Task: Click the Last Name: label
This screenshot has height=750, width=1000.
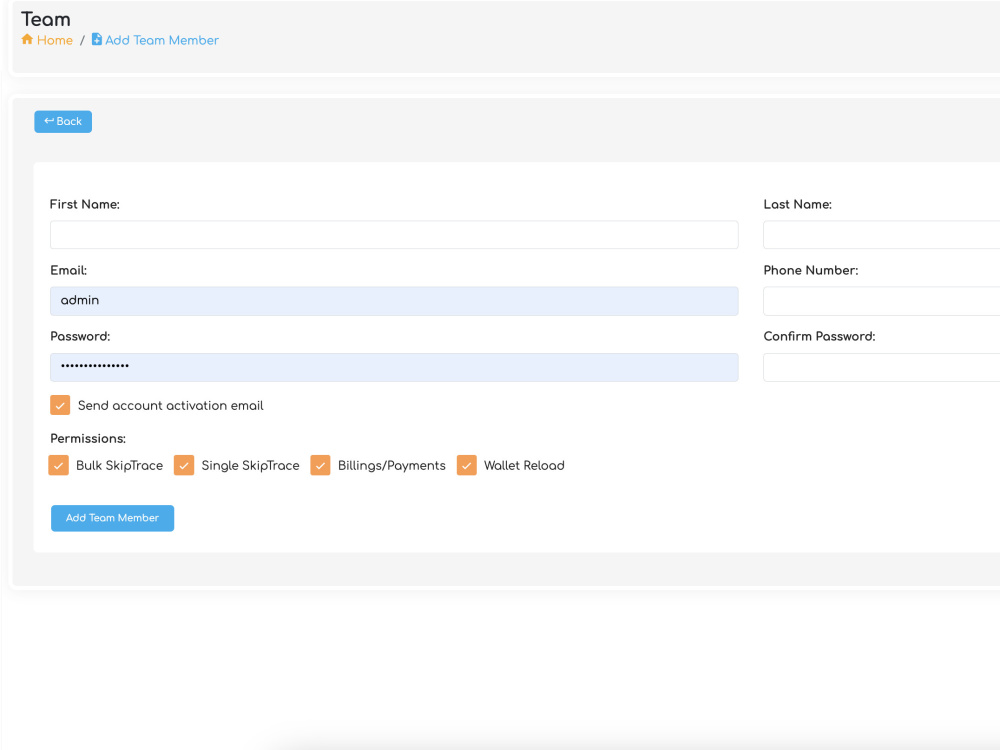Action: coord(797,204)
